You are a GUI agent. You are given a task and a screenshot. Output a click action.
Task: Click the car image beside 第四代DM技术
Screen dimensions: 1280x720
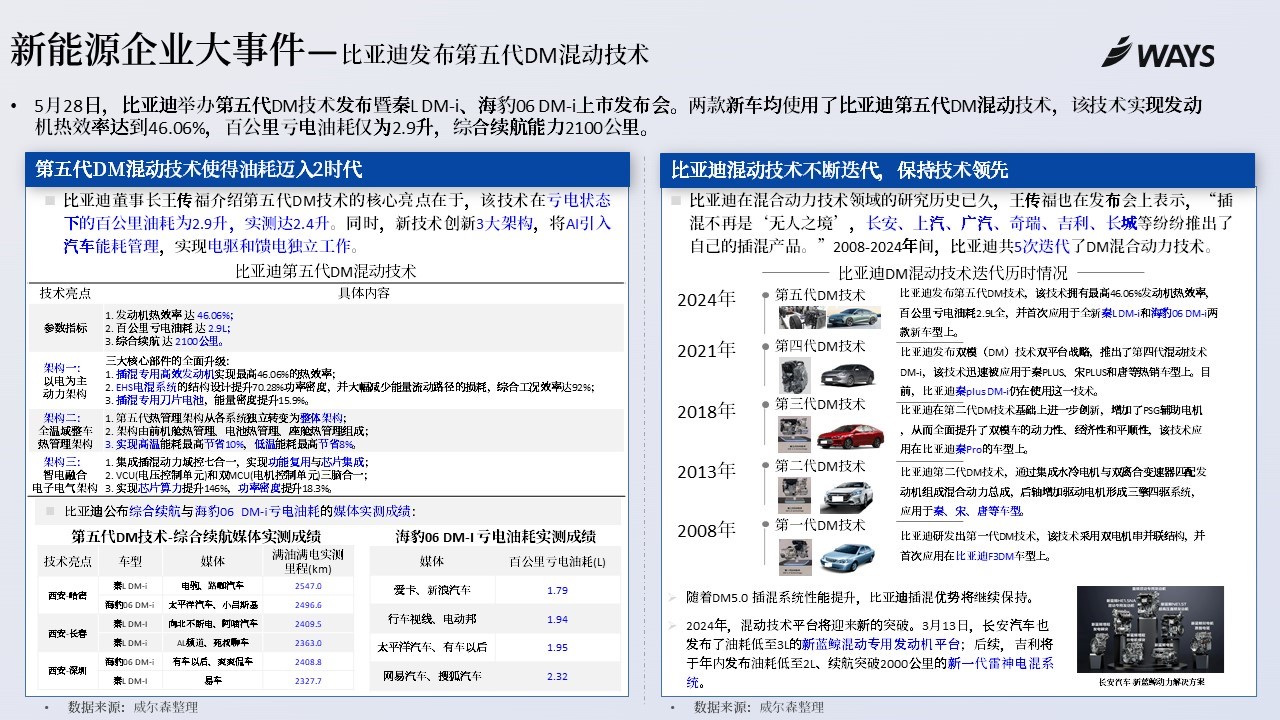[850, 375]
